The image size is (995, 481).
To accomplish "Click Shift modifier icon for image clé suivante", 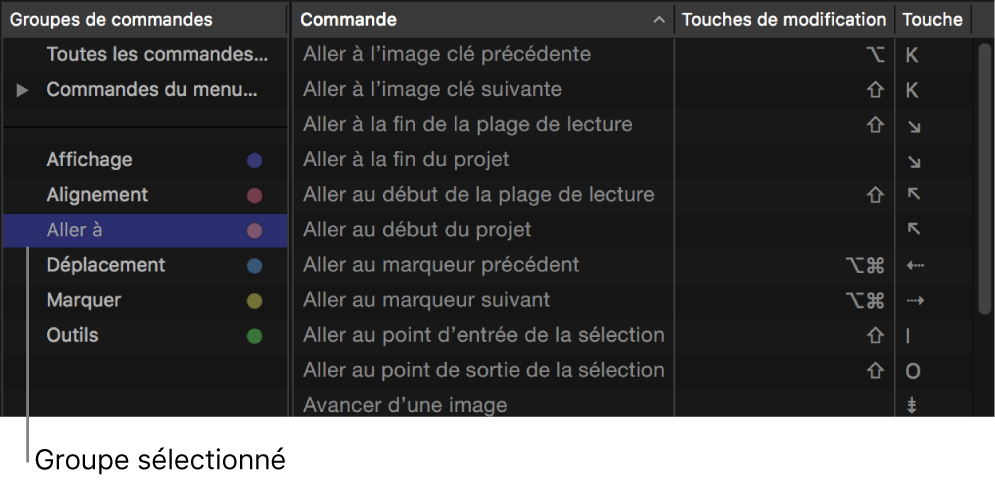I will [x=875, y=90].
